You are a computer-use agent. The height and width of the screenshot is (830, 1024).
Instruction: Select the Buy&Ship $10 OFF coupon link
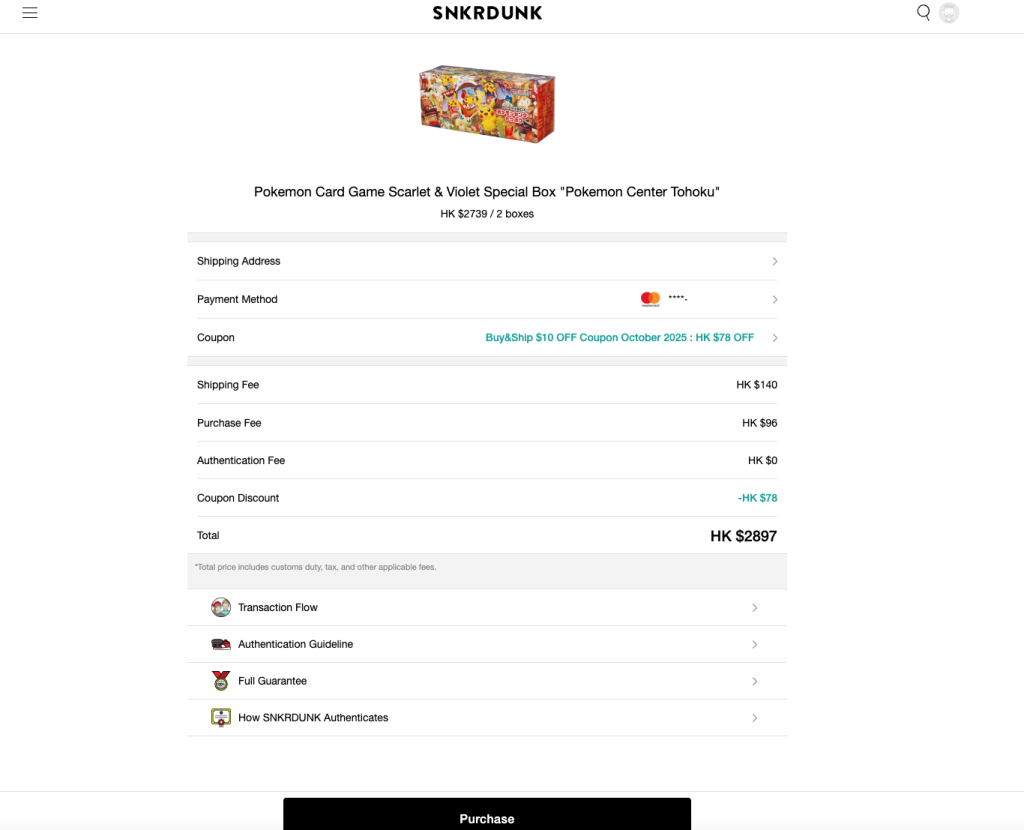(x=619, y=337)
